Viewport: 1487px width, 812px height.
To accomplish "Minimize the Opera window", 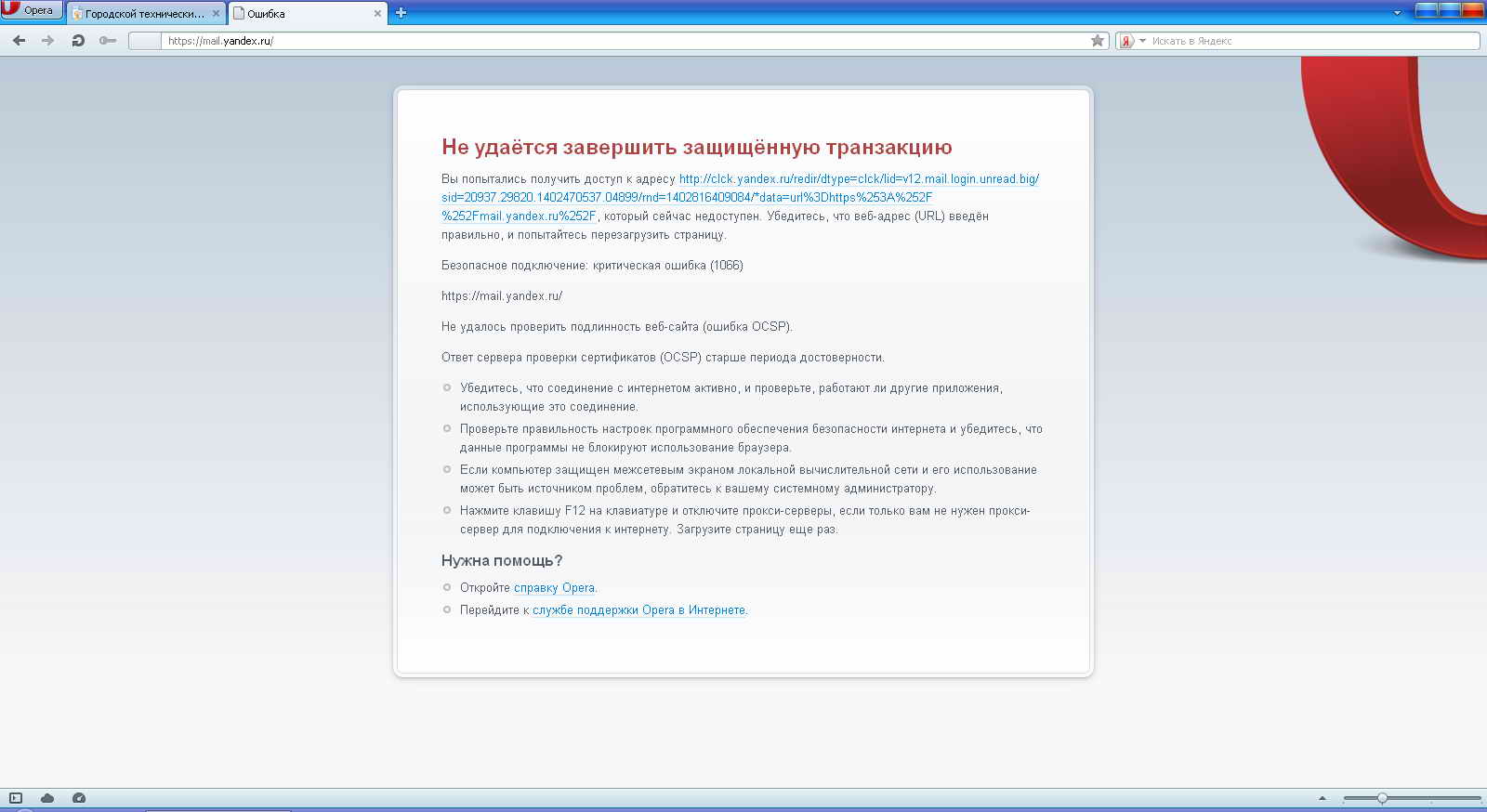I will [1426, 10].
